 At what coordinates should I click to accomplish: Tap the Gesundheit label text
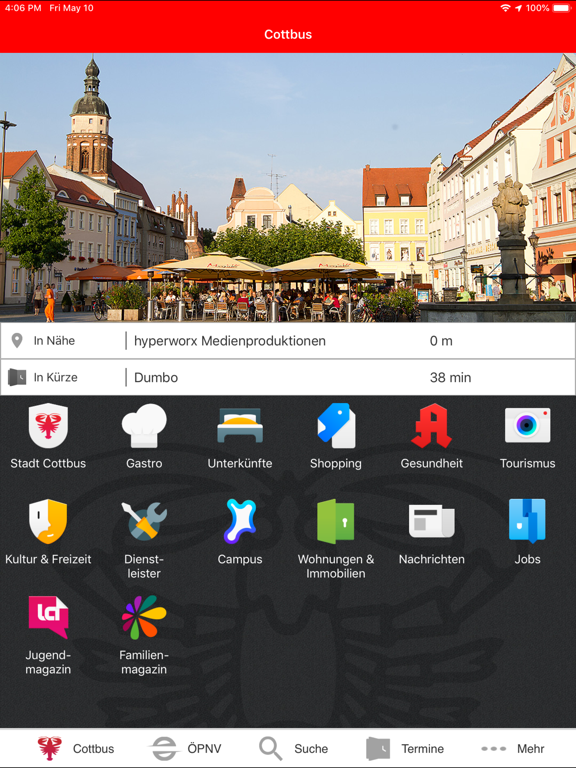pyautogui.click(x=432, y=463)
